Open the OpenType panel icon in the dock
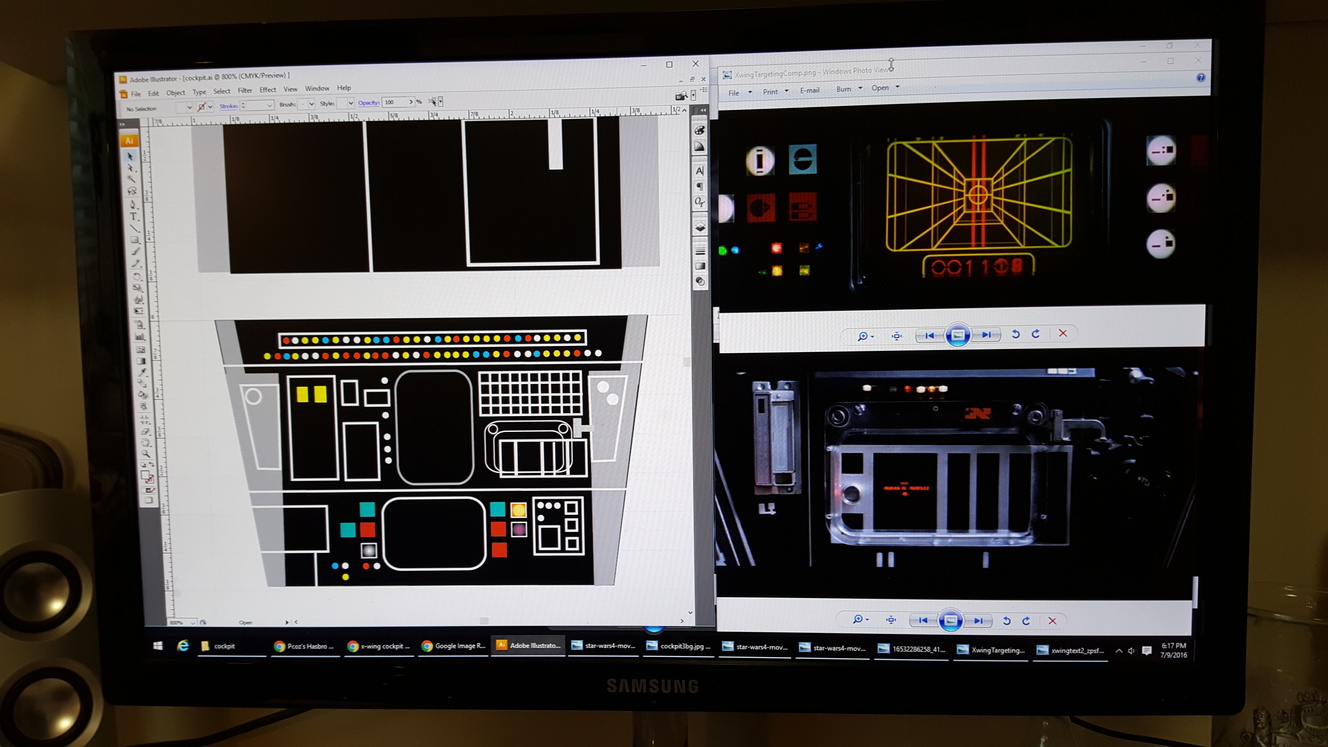The width and height of the screenshot is (1328, 747). pos(699,201)
